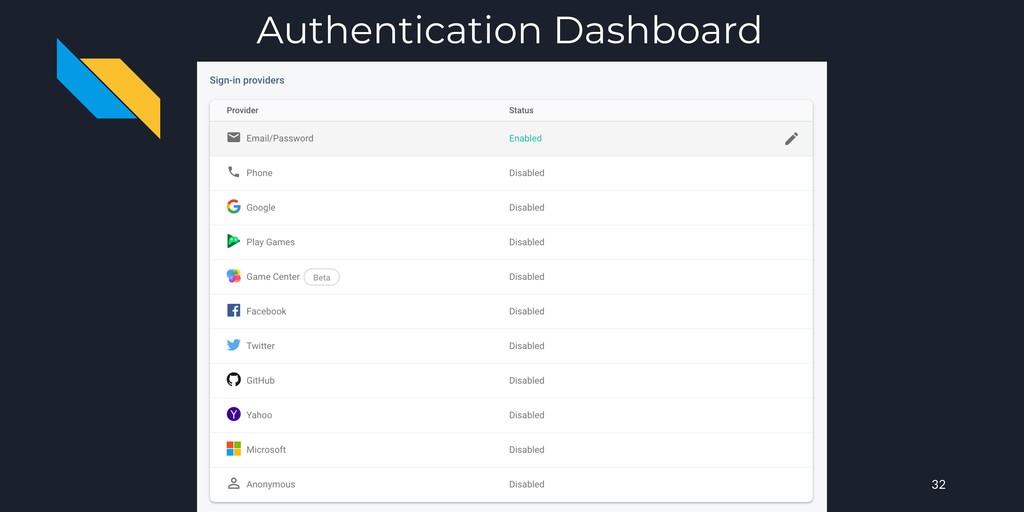Click the Disabled status for Google
The image size is (1024, 512).
coord(526,208)
